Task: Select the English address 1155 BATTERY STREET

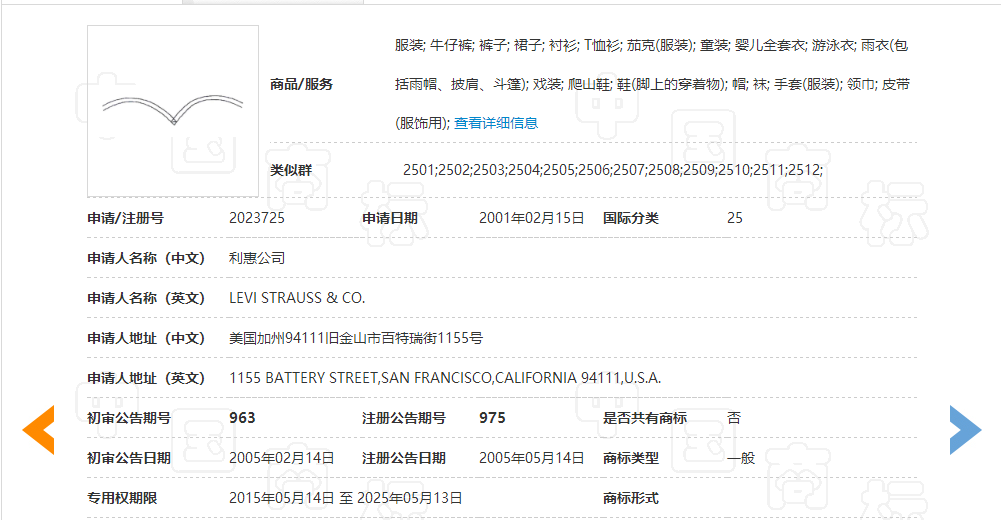Action: click(x=445, y=378)
